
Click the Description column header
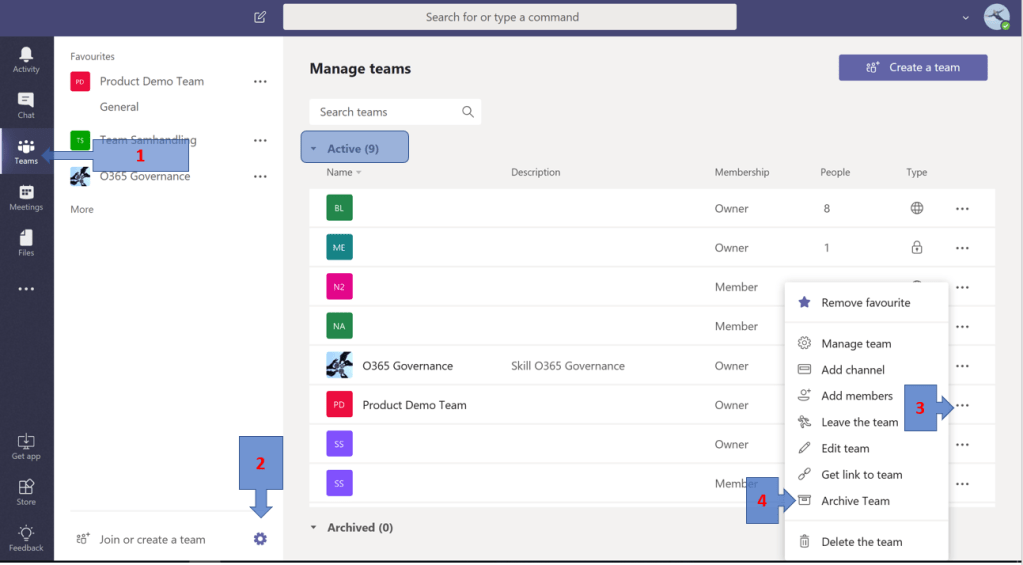pyautogui.click(x=536, y=172)
